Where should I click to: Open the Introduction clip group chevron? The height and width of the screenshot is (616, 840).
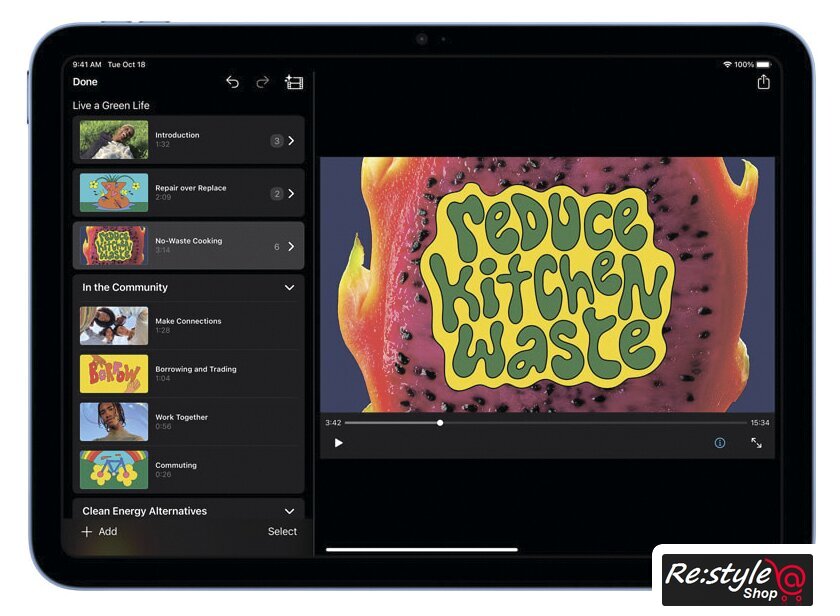click(291, 141)
